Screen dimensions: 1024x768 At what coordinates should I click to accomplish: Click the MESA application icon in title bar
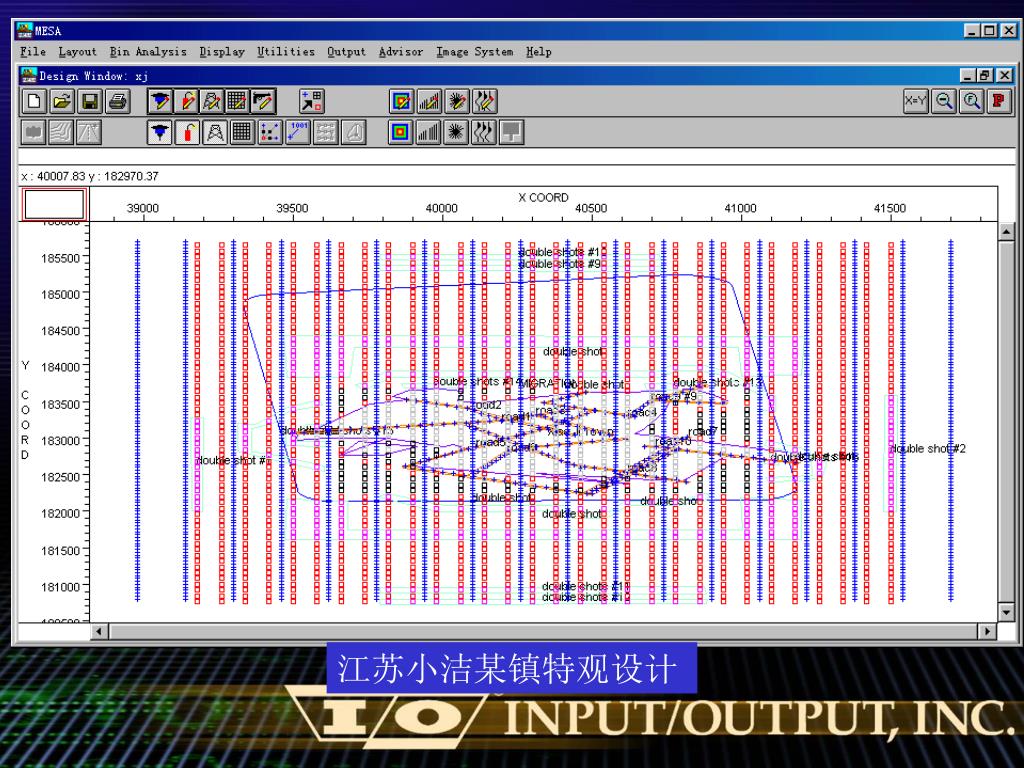coord(25,30)
